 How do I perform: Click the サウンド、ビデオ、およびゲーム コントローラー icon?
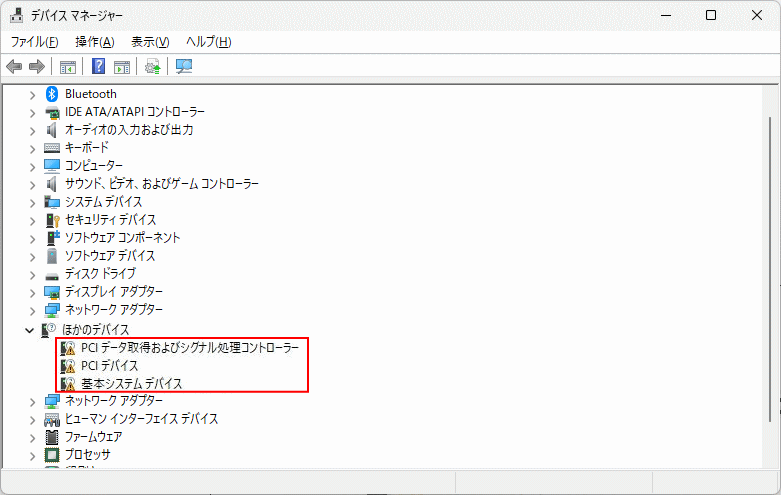[51, 184]
